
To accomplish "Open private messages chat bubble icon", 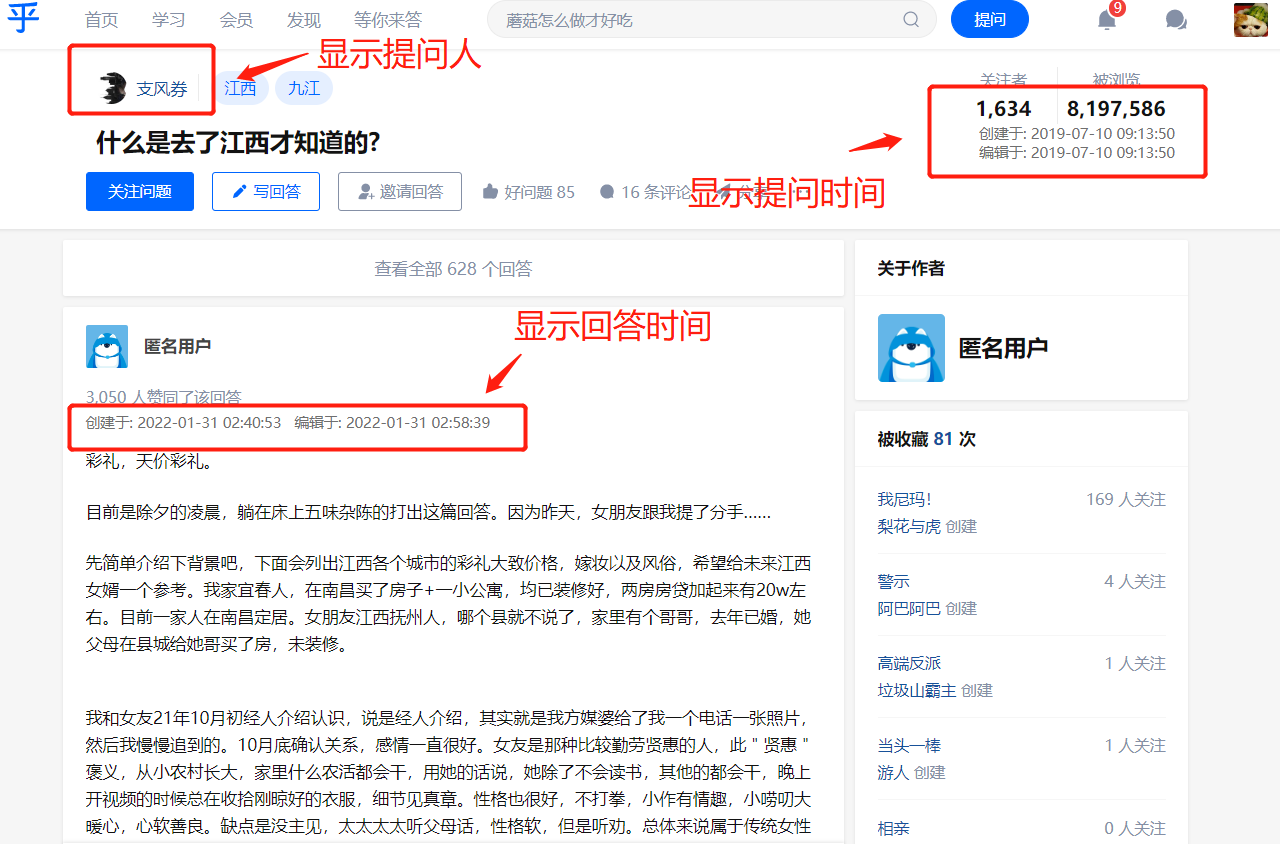I will point(1176,20).
